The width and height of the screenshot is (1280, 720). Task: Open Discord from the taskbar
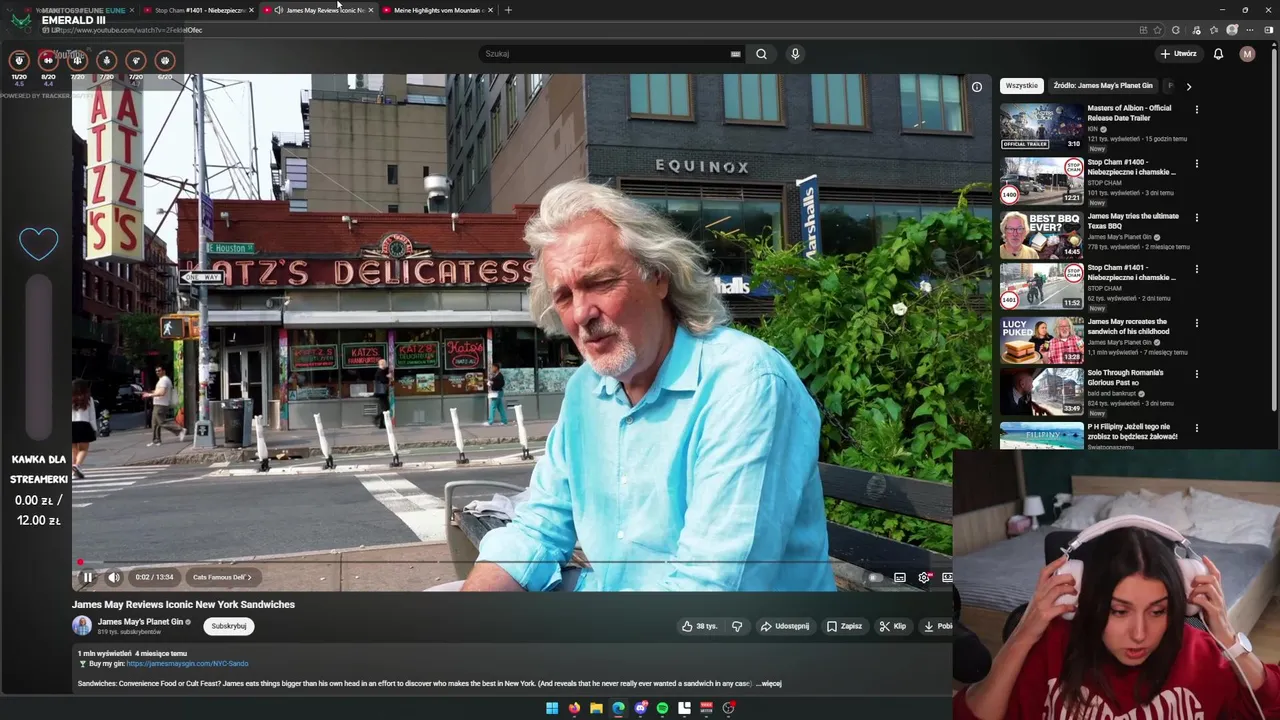[640, 708]
